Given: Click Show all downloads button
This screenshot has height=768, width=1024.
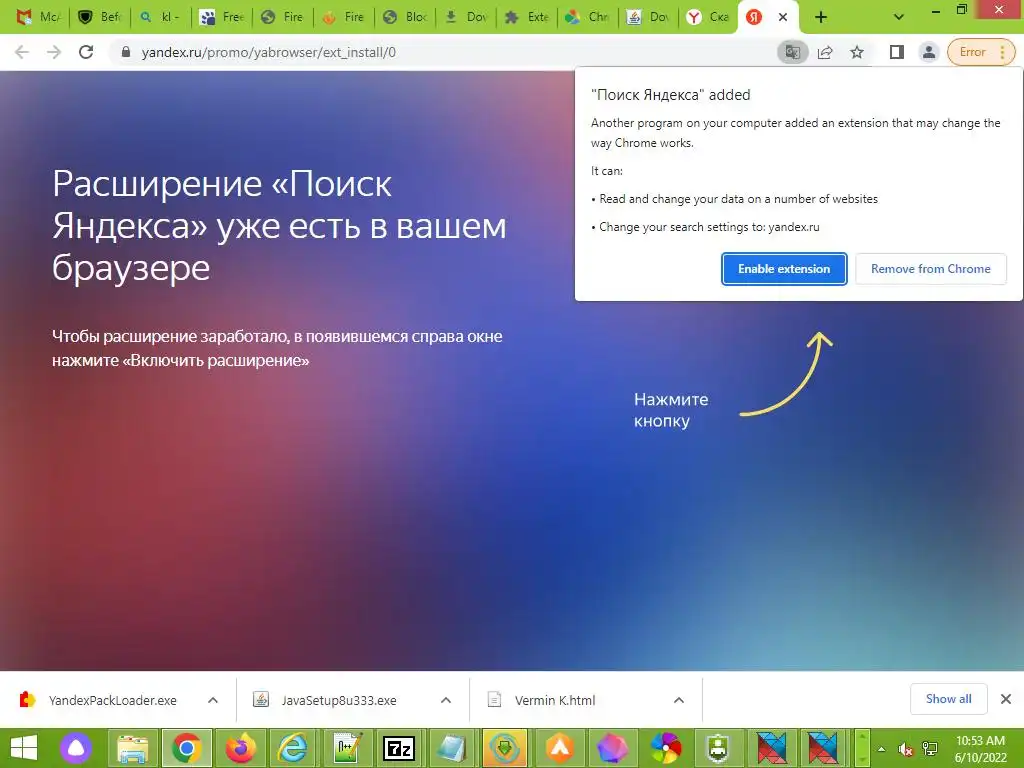Looking at the screenshot, I should point(948,699).
